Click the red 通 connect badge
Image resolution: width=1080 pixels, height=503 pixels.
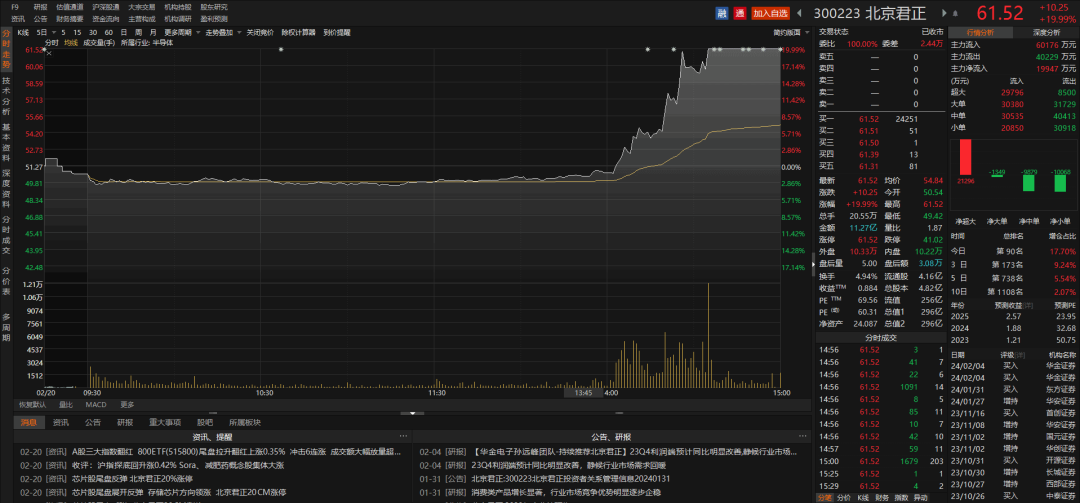click(739, 13)
